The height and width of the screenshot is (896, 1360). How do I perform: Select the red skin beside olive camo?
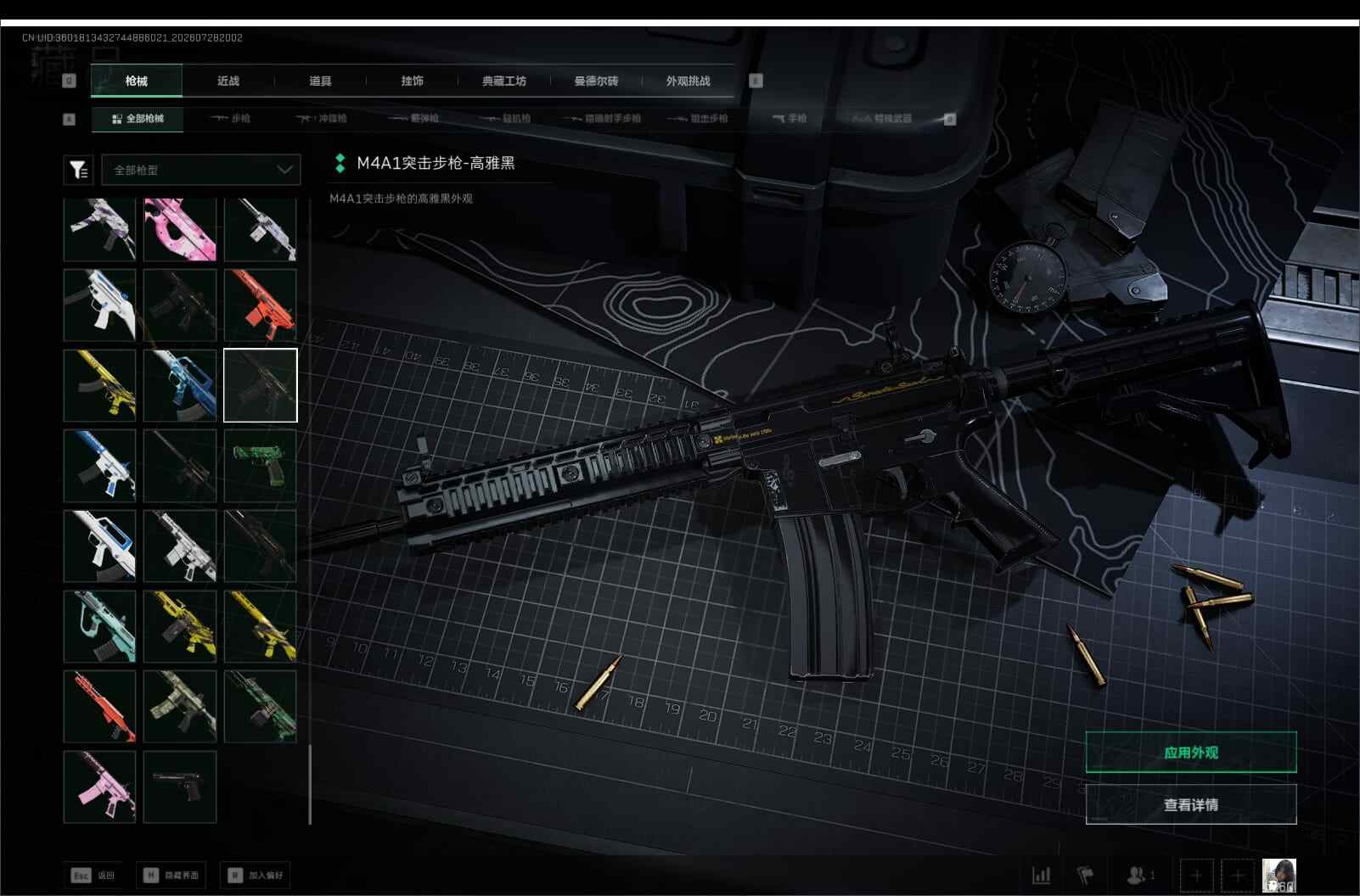click(x=99, y=706)
